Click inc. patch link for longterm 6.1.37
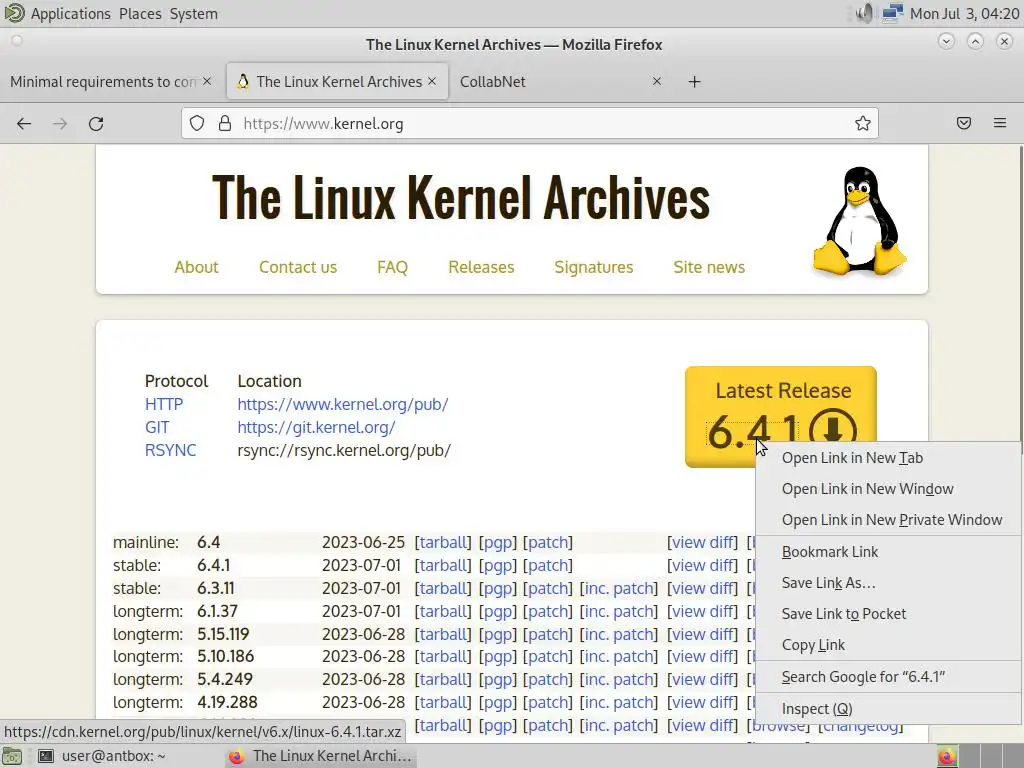Image resolution: width=1024 pixels, height=768 pixels. click(618, 611)
